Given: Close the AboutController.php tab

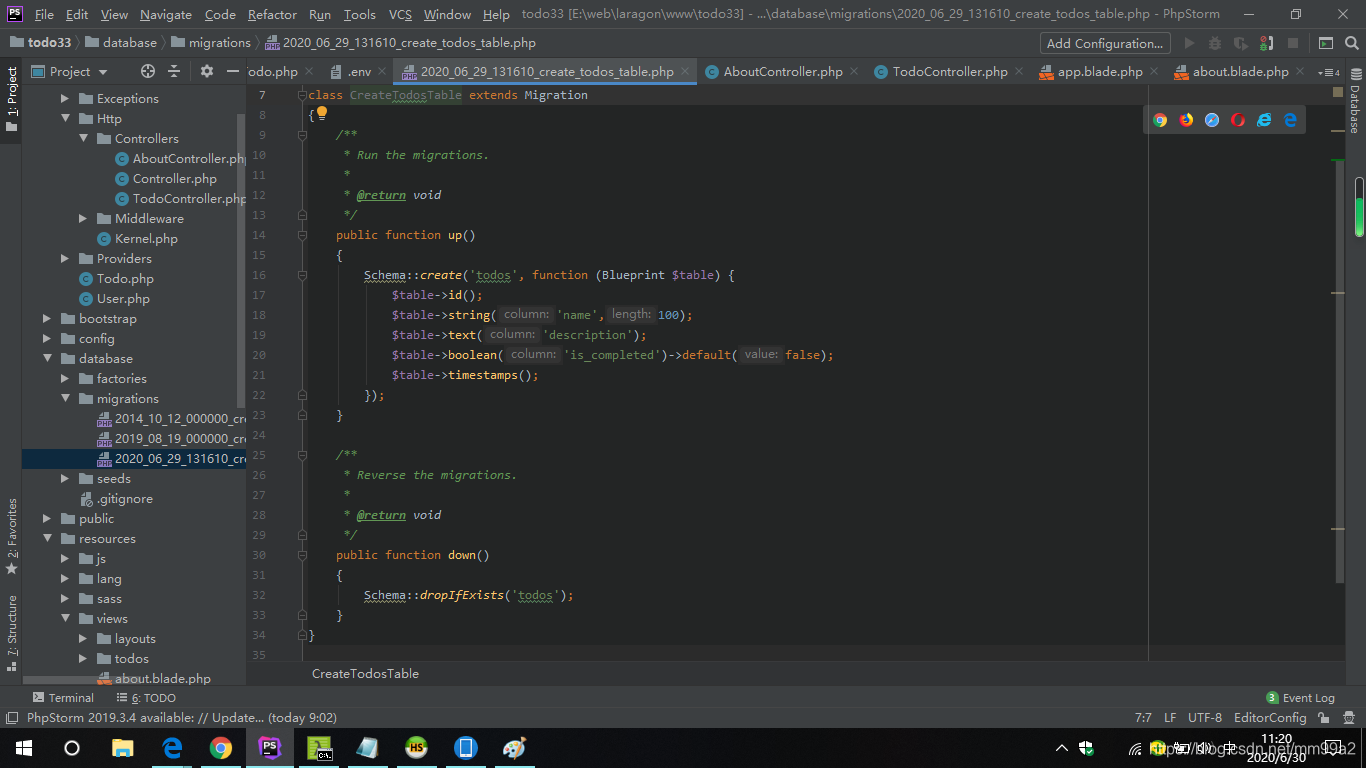Looking at the screenshot, I should (x=854, y=71).
